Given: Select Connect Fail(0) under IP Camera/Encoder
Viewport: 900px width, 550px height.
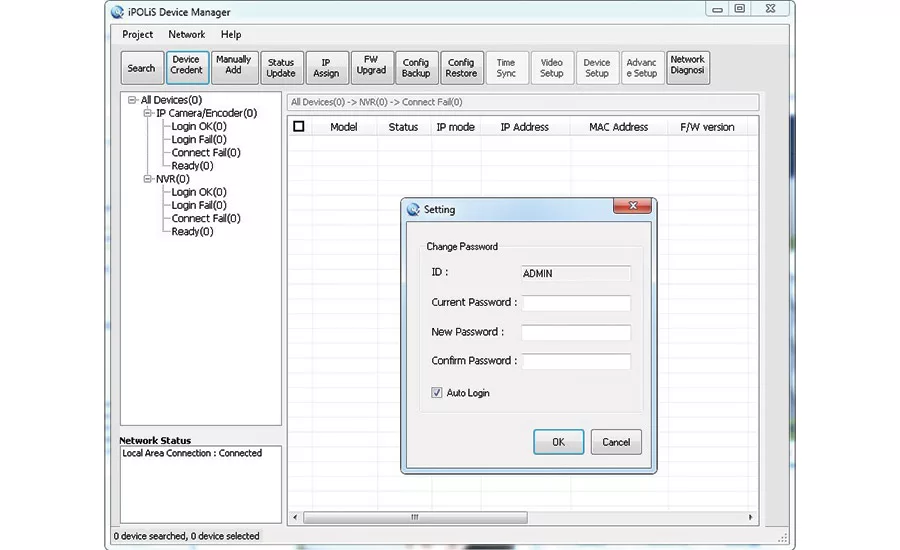Looking at the screenshot, I should coord(206,153).
